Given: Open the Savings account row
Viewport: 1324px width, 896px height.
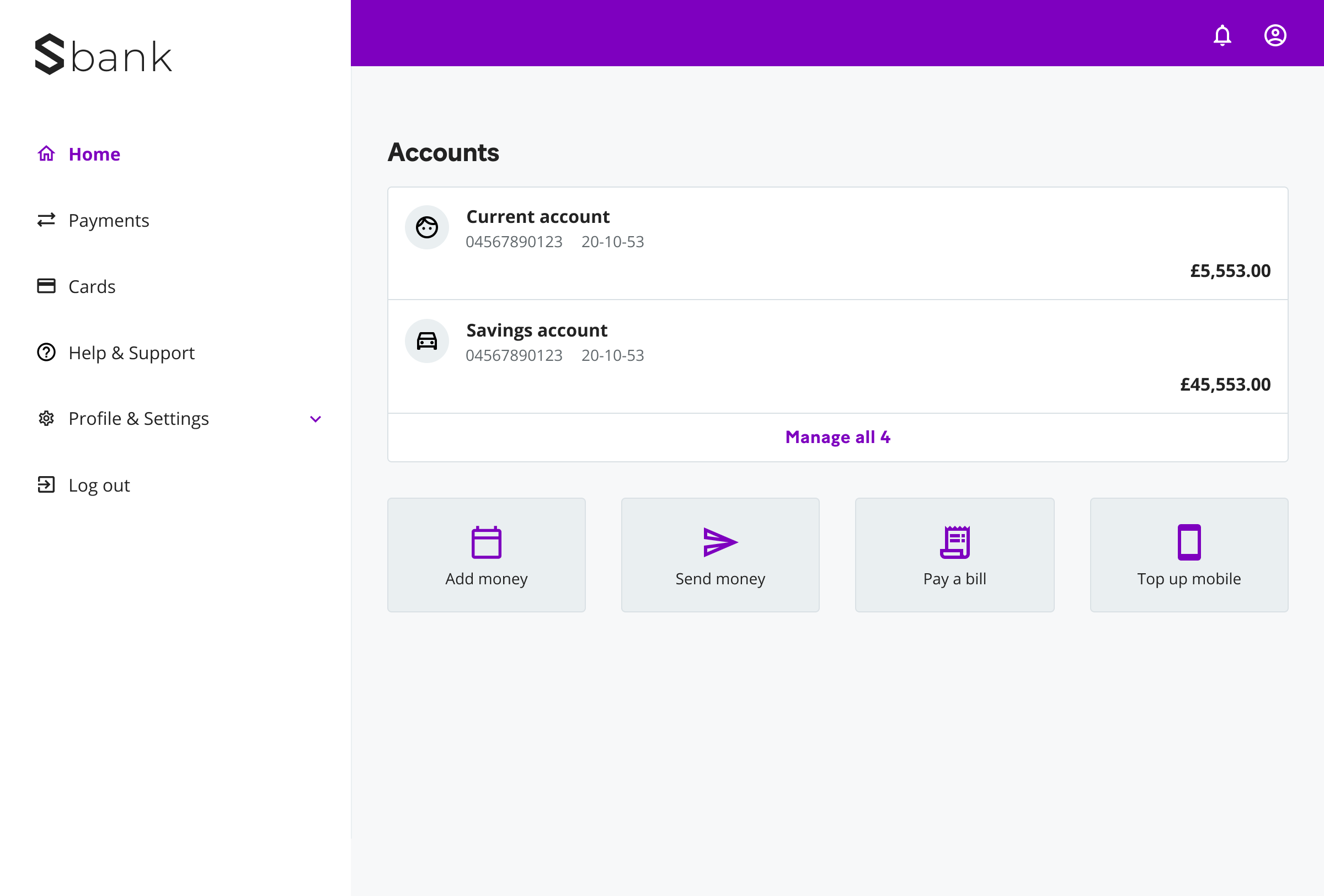Looking at the screenshot, I should pos(837,356).
